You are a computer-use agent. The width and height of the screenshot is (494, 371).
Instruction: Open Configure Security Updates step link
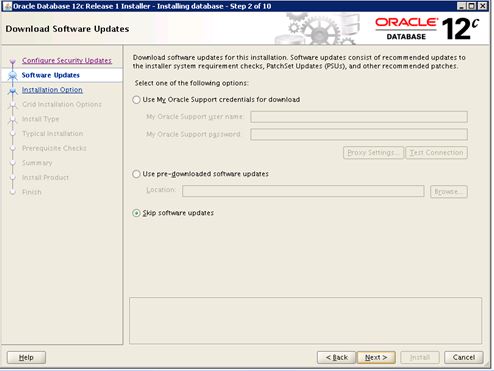(67, 60)
